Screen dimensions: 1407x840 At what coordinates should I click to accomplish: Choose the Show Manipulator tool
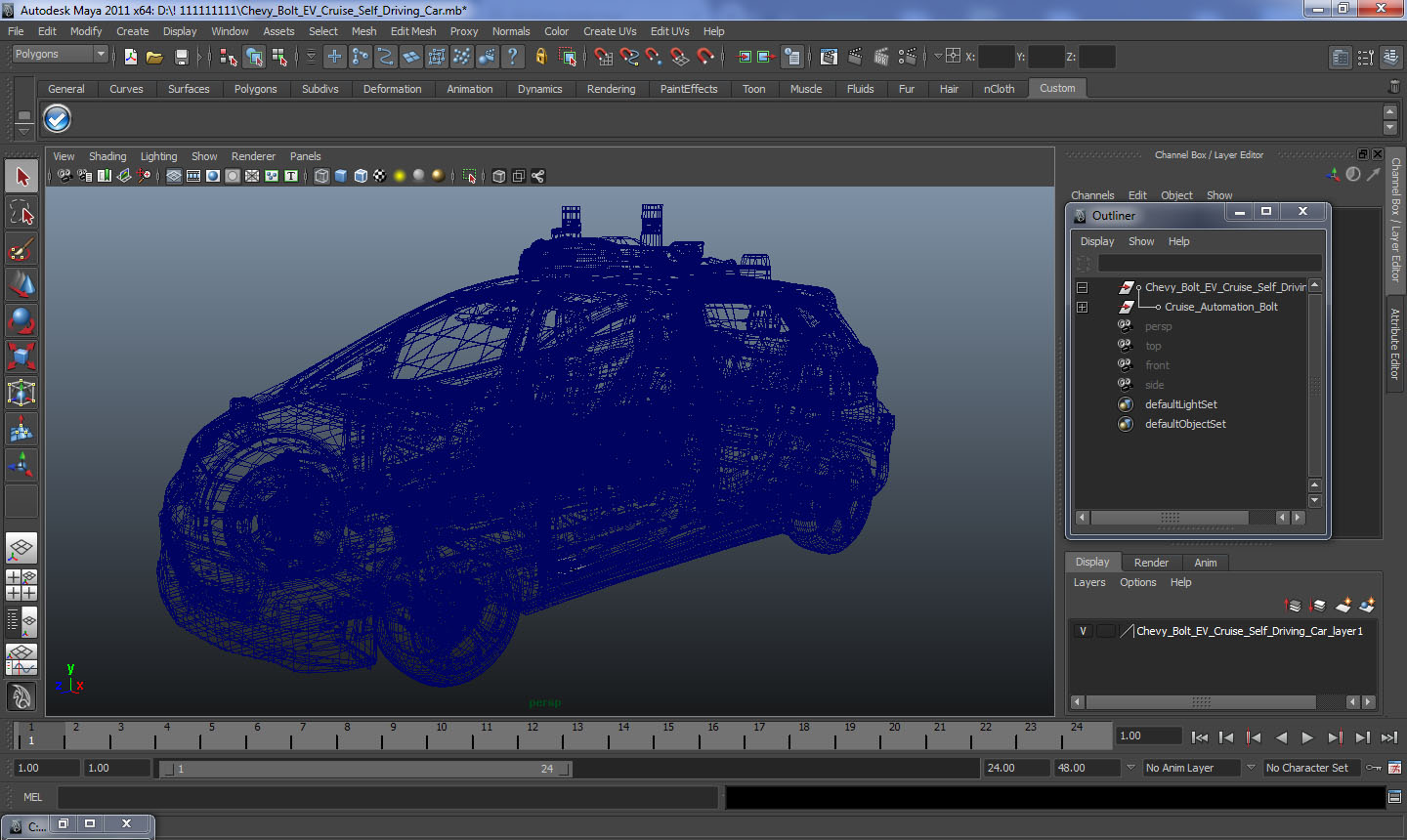pos(21,464)
